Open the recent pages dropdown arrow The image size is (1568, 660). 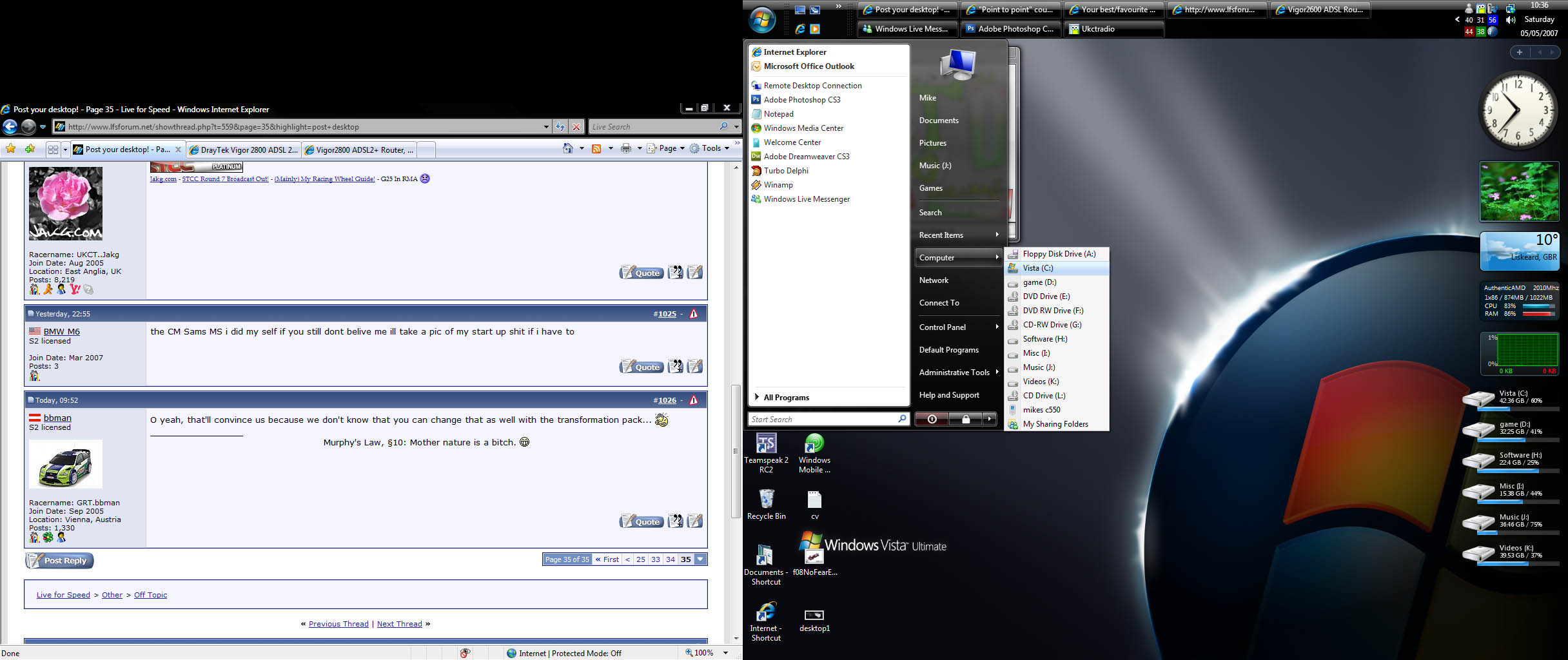43,127
